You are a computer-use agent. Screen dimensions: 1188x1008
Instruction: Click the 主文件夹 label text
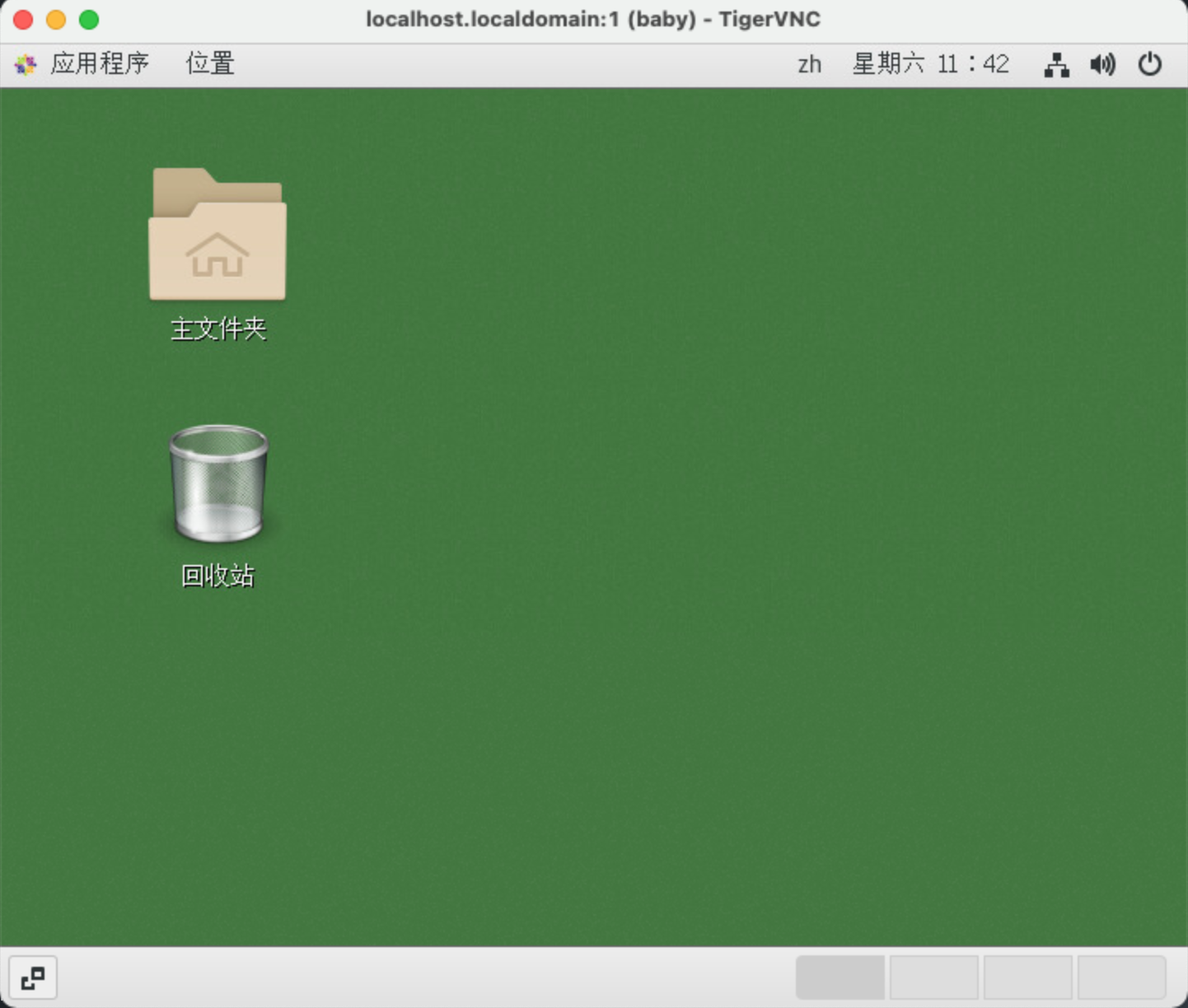click(218, 329)
